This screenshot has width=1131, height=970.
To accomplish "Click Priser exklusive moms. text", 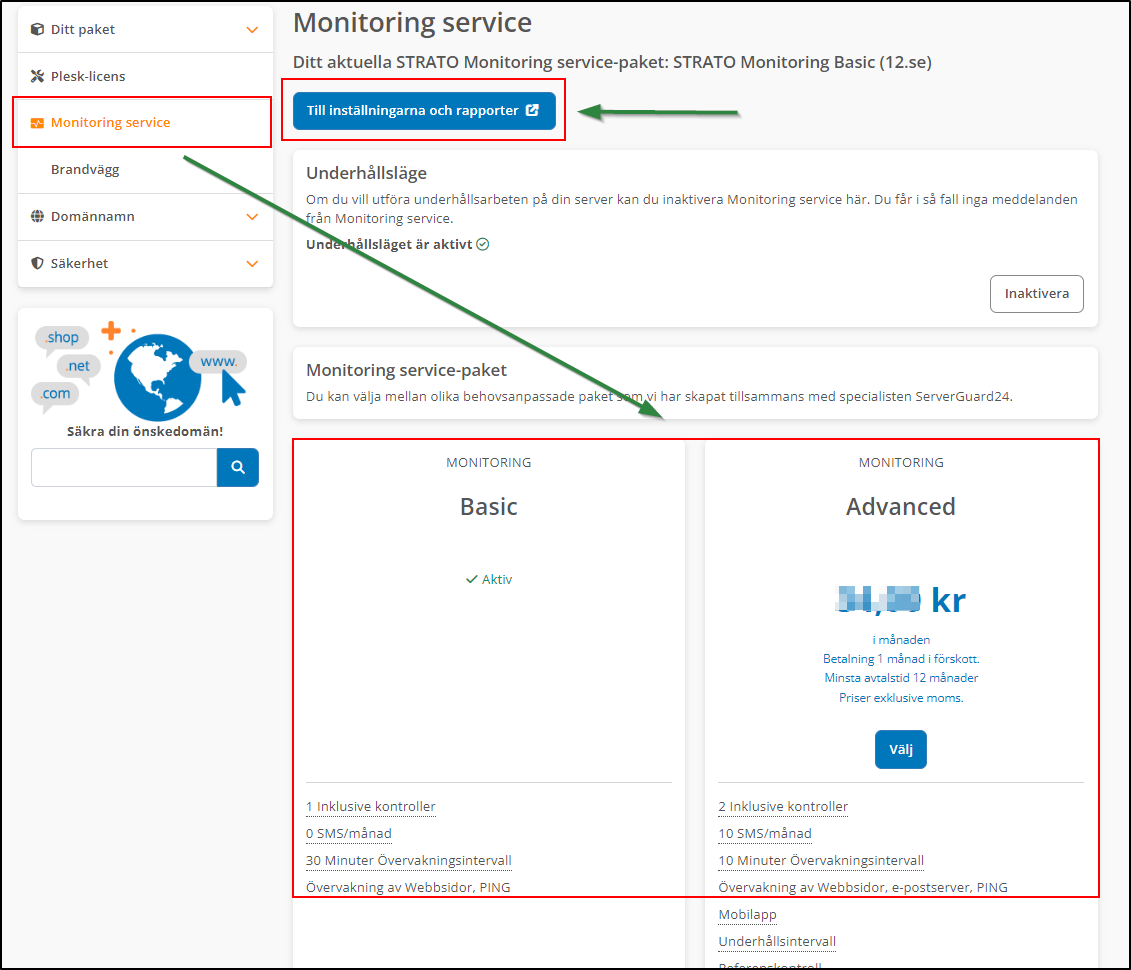I will (901, 697).
